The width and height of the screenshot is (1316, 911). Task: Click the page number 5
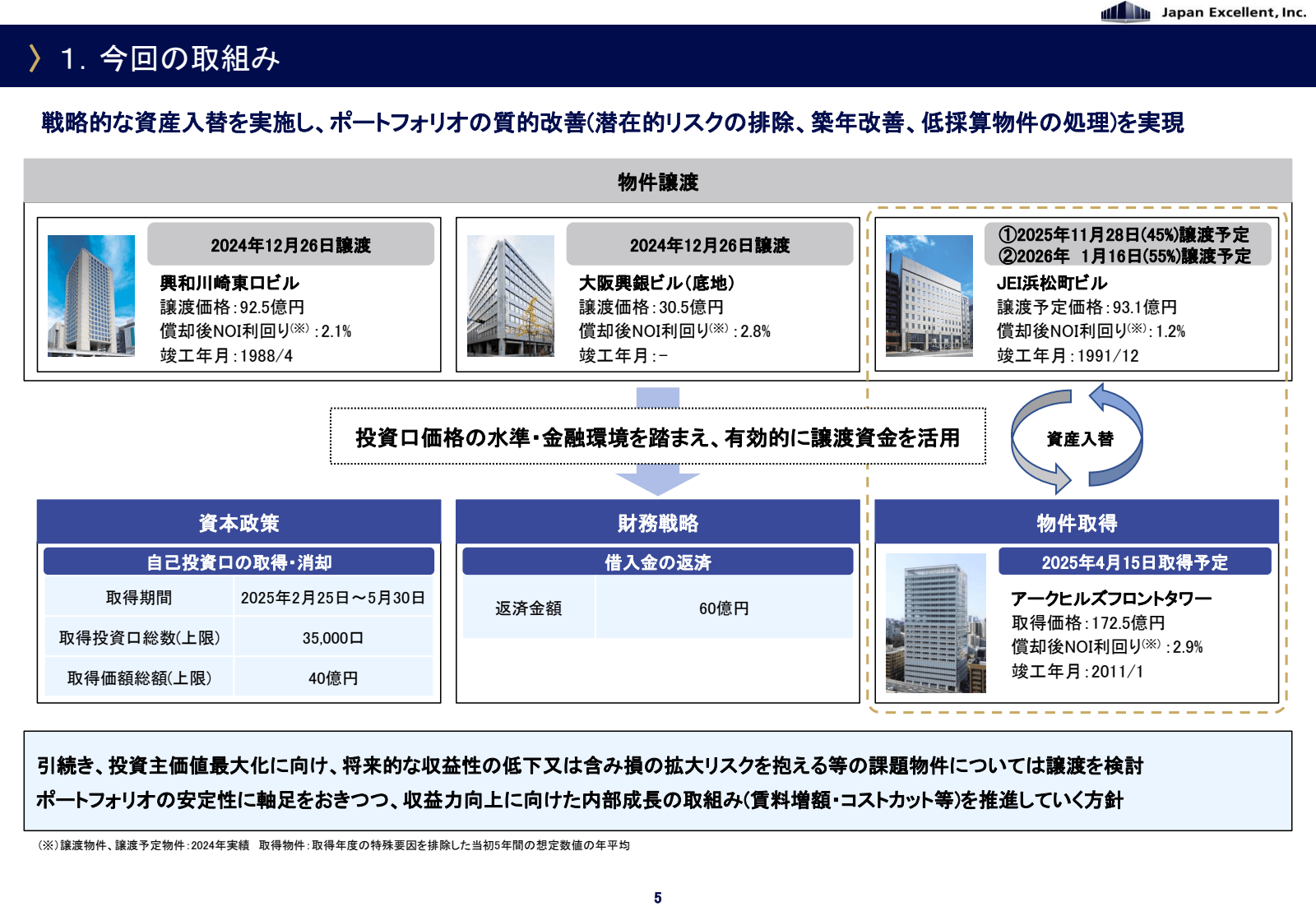[657, 898]
